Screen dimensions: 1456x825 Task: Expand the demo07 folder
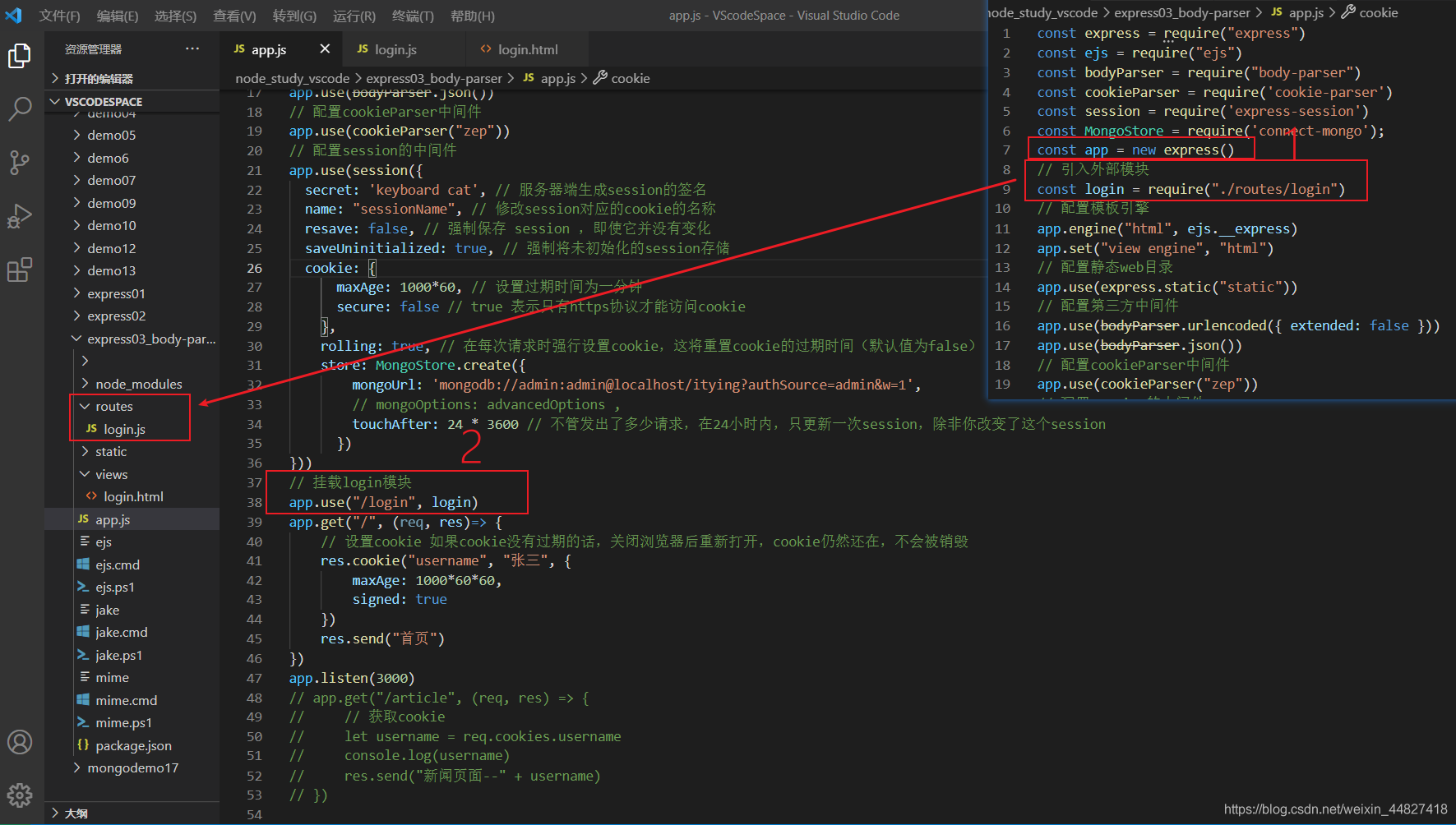coord(132,180)
